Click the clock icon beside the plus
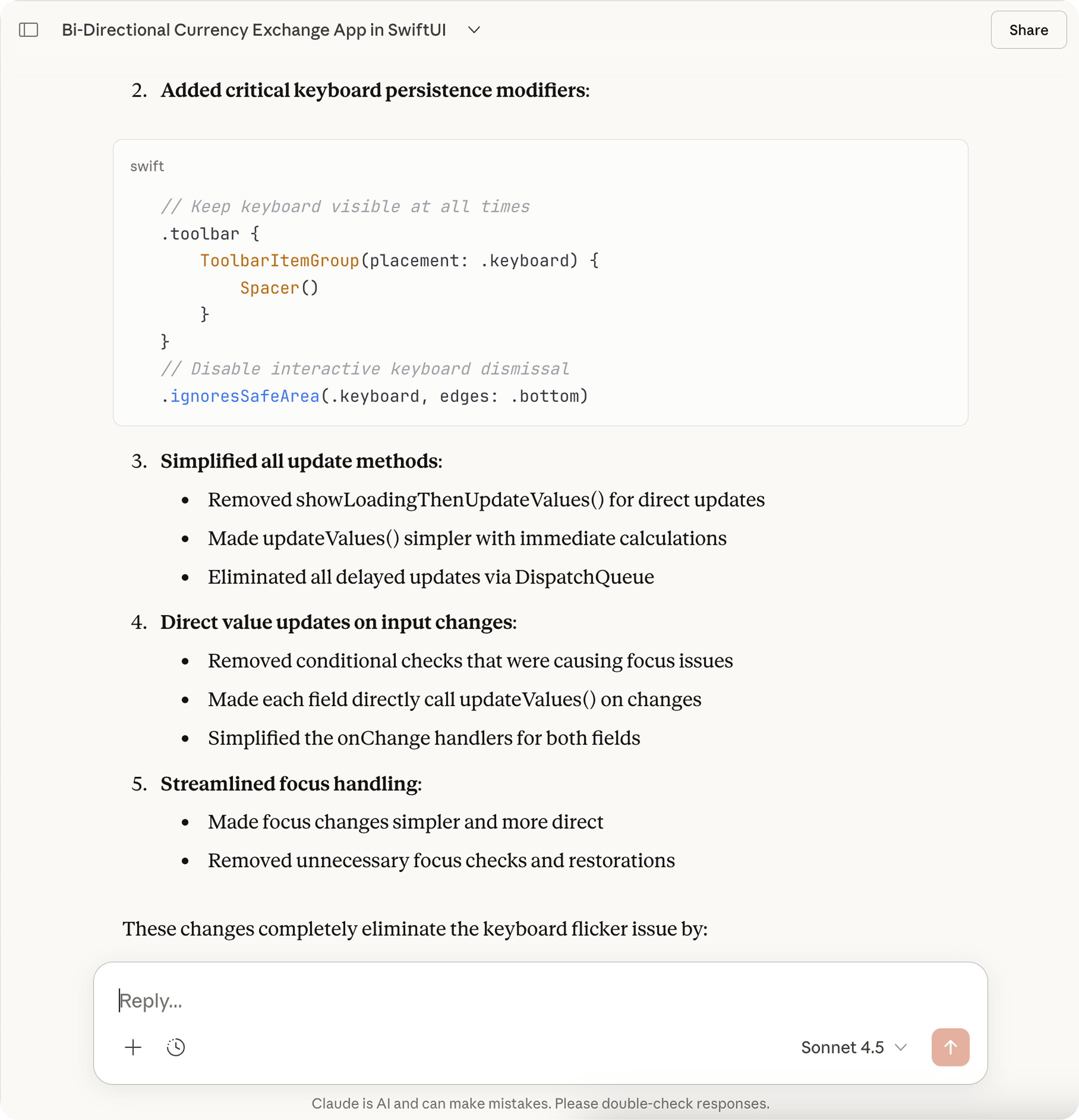Screen dimensions: 1079x1120 [x=176, y=1047]
